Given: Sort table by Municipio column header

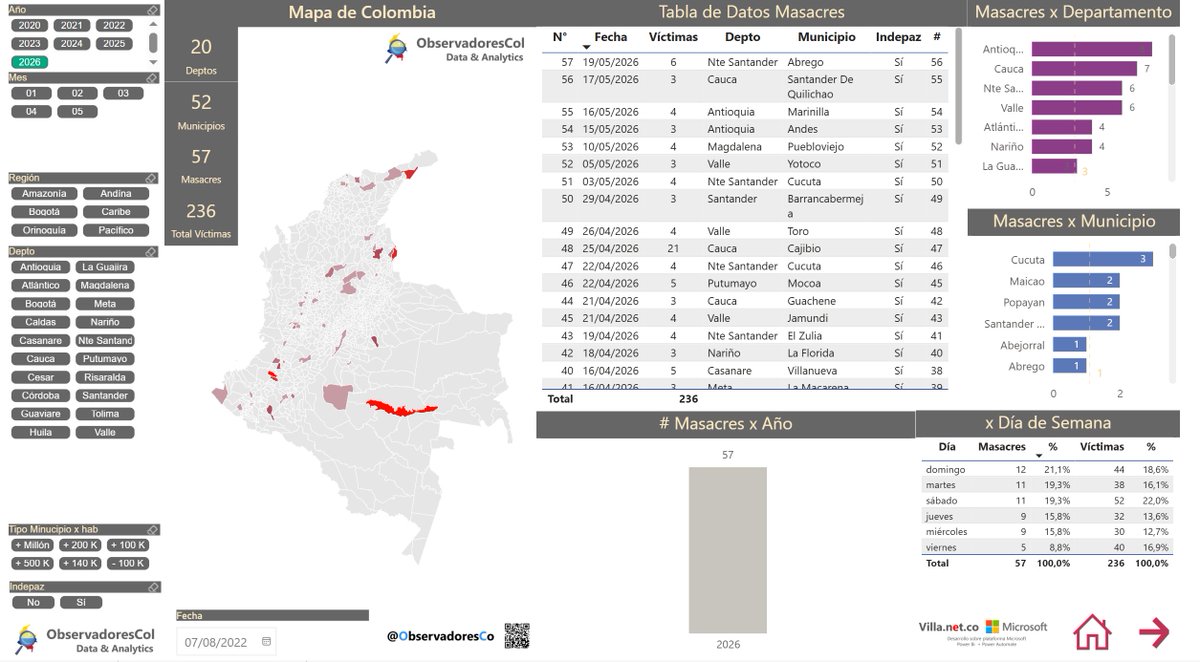Looking at the screenshot, I should point(827,36).
